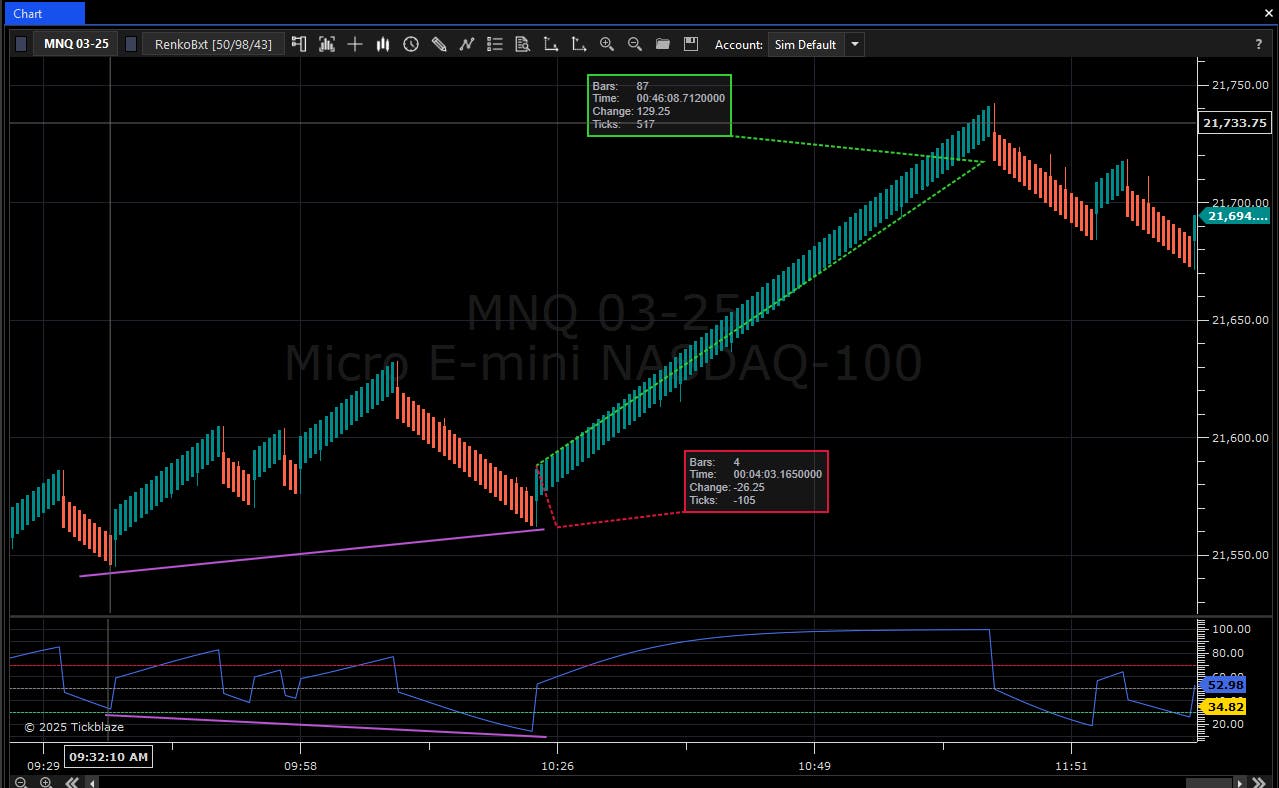Click the second axis scale icon
This screenshot has height=788, width=1279.
click(578, 44)
